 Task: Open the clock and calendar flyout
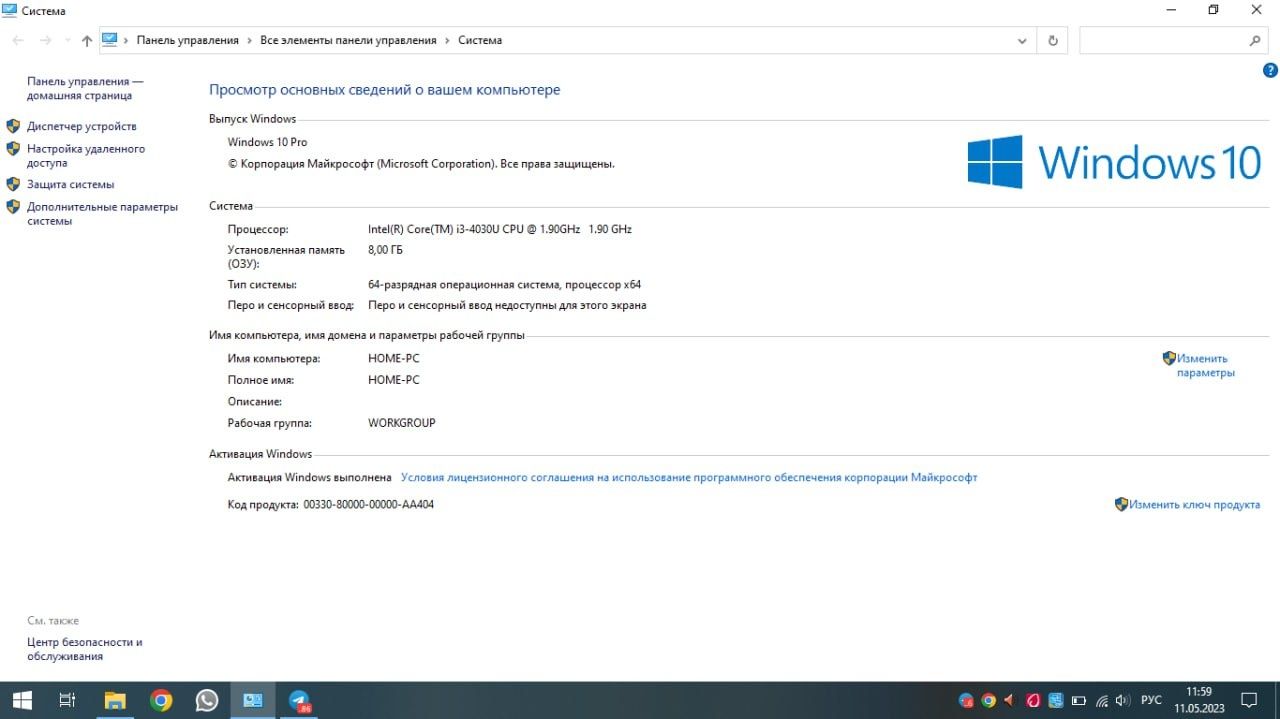1199,700
